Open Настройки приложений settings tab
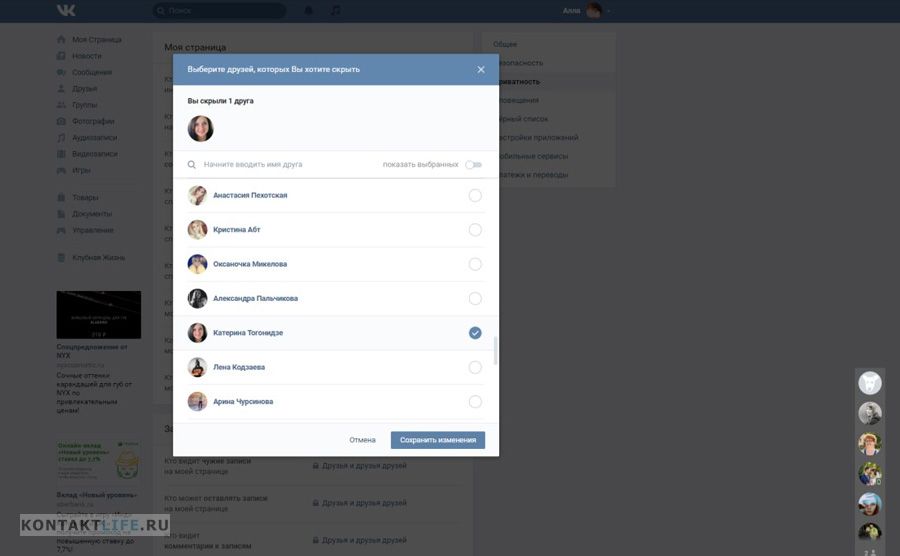Viewport: 900px width, 556px height. pos(538,138)
